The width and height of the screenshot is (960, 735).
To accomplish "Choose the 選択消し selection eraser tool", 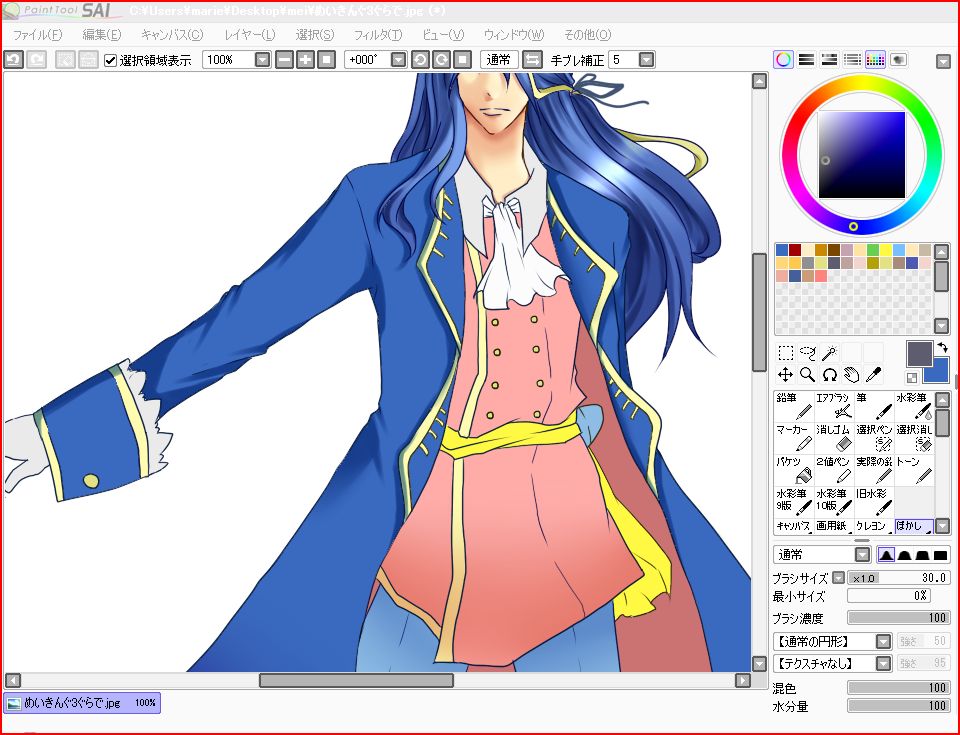I will (x=914, y=439).
